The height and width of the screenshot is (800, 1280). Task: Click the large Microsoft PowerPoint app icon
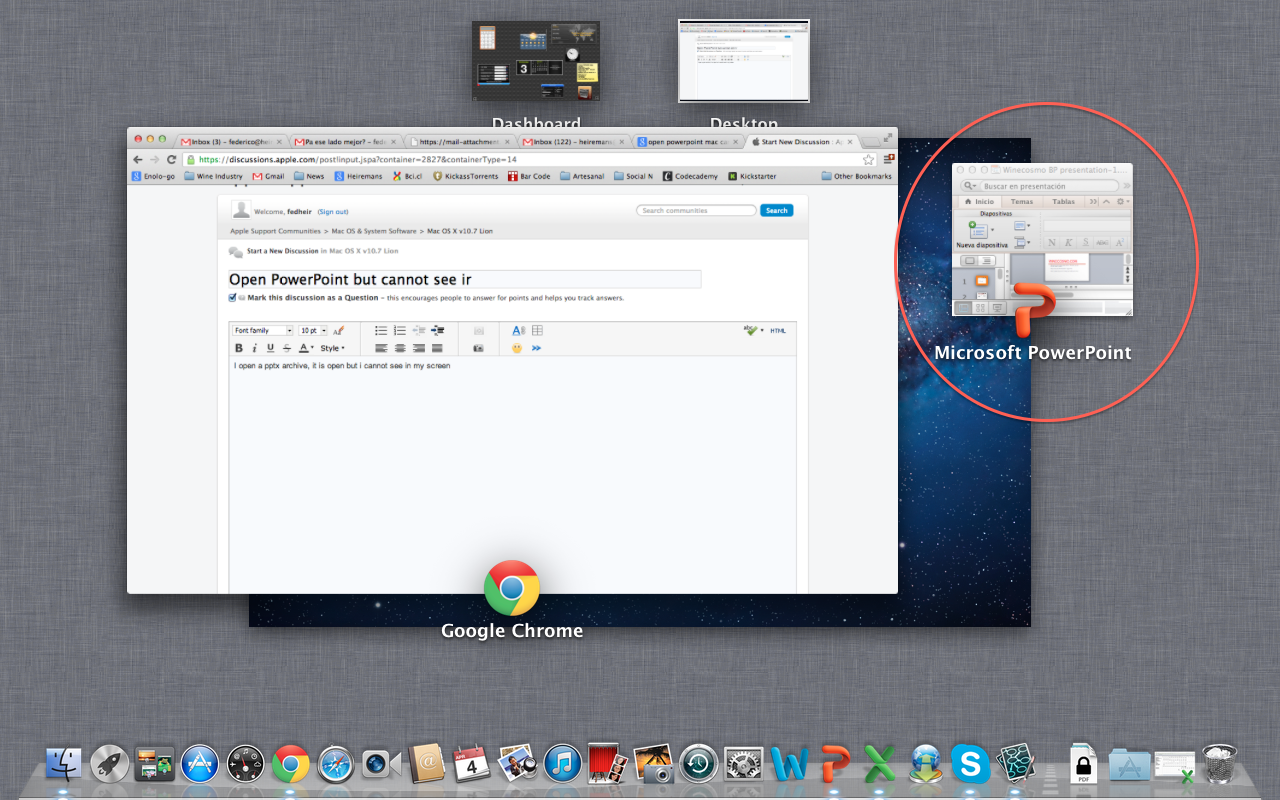(1033, 310)
